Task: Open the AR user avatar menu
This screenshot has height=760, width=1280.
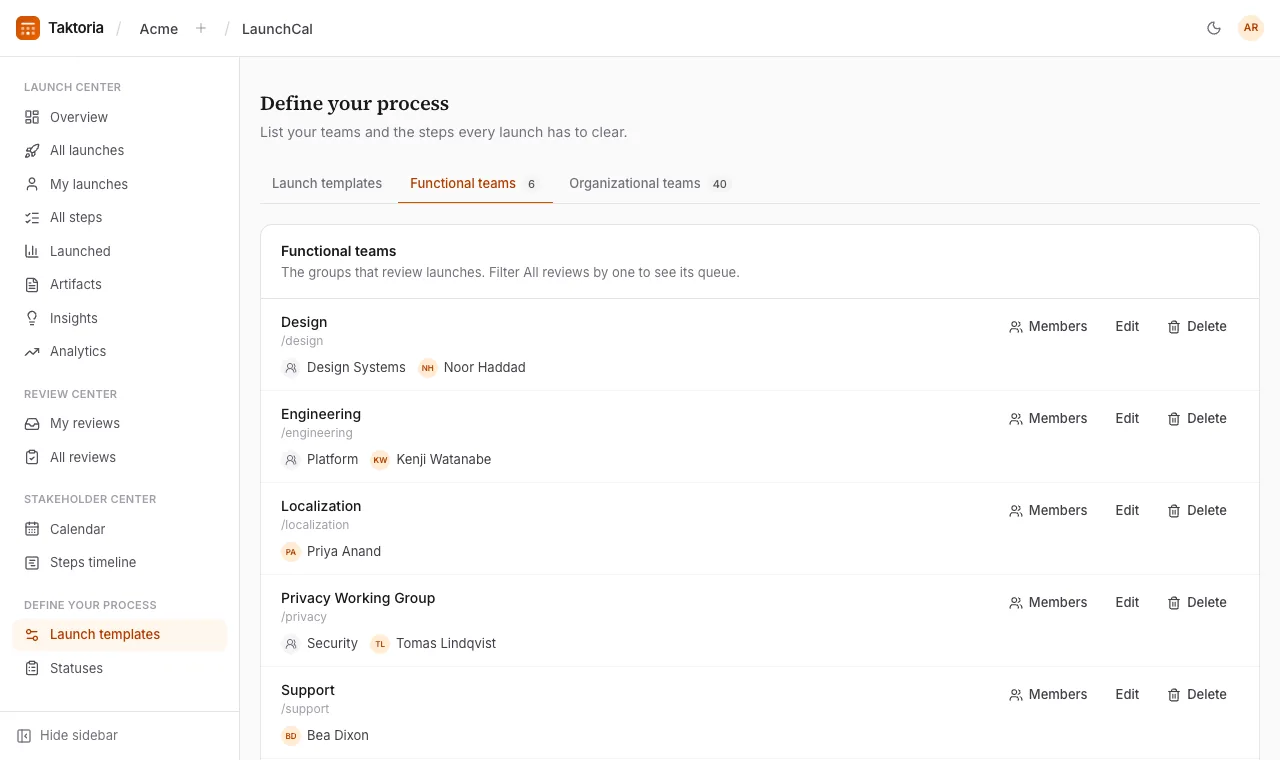Action: (1251, 28)
